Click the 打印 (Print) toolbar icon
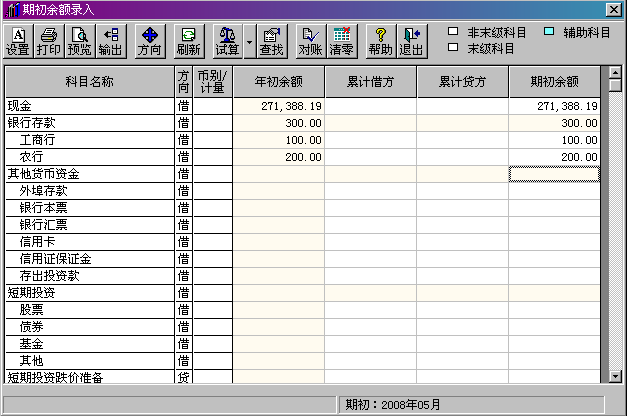The width and height of the screenshot is (627, 416). (49, 42)
